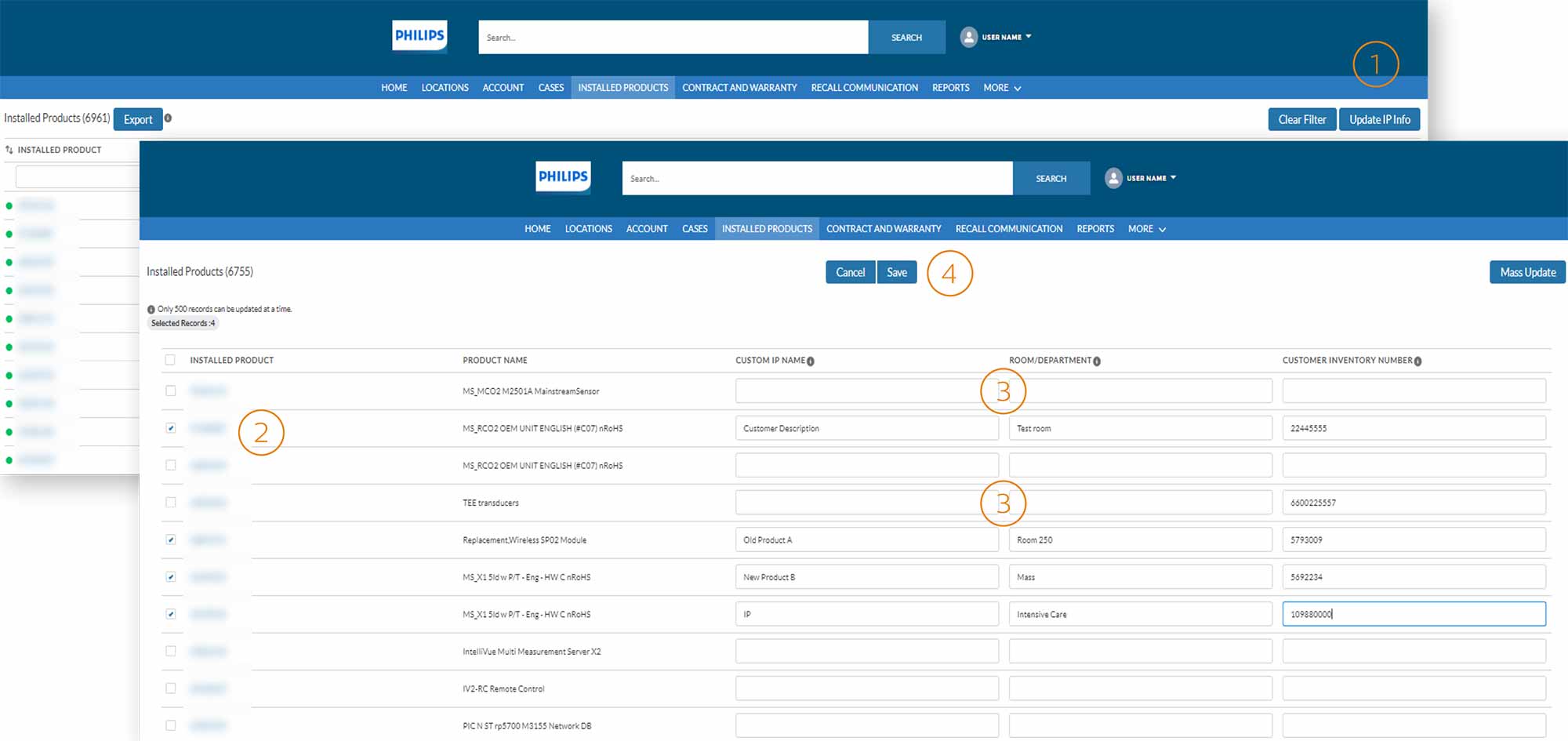This screenshot has width=1568, height=741.
Task: Expand the MORE menu in the front navigation
Action: point(1146,229)
